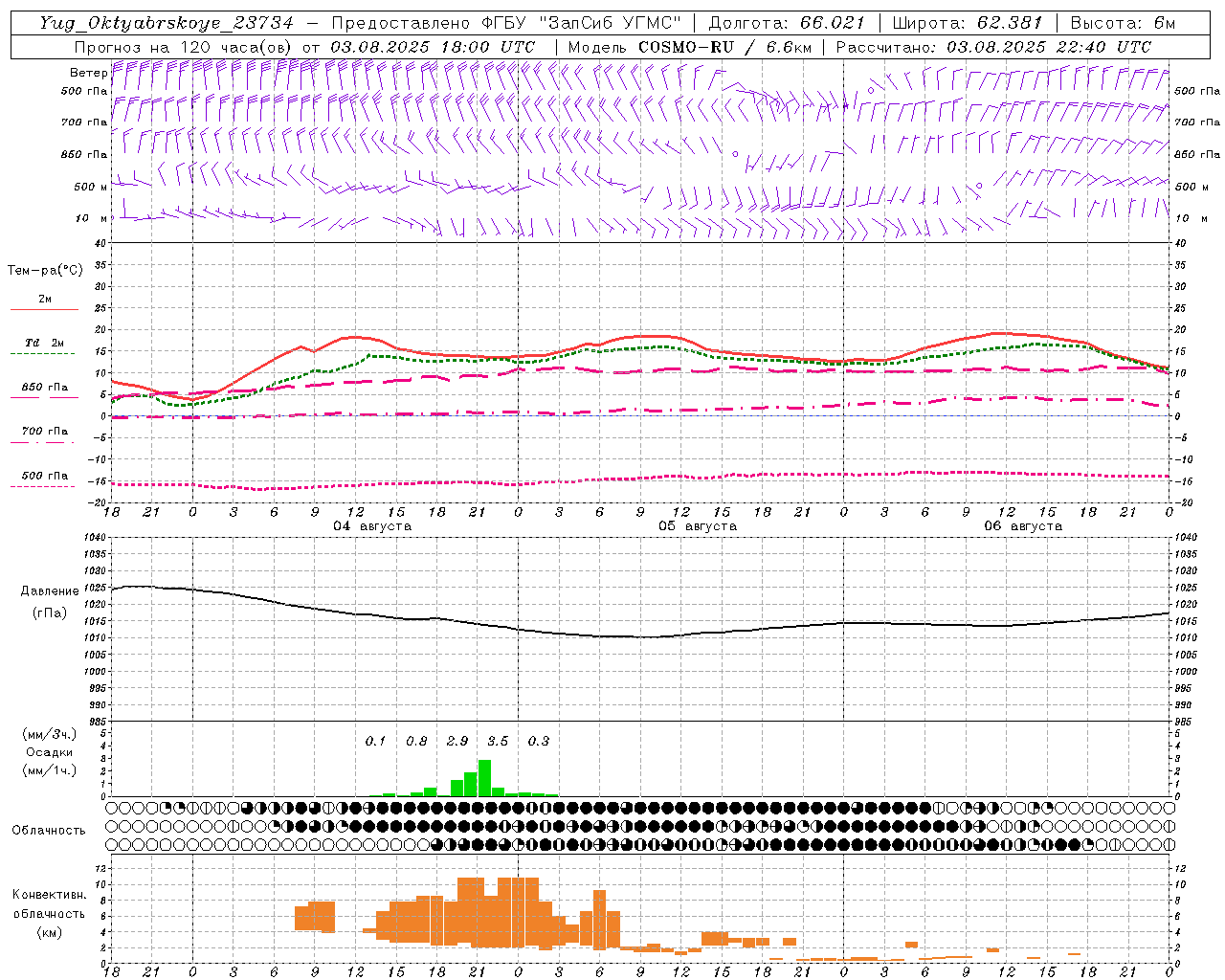1225x980 pixels.
Task: Click the calculated time 03.08.2025 22:40 UTC
Action: pos(1049,47)
